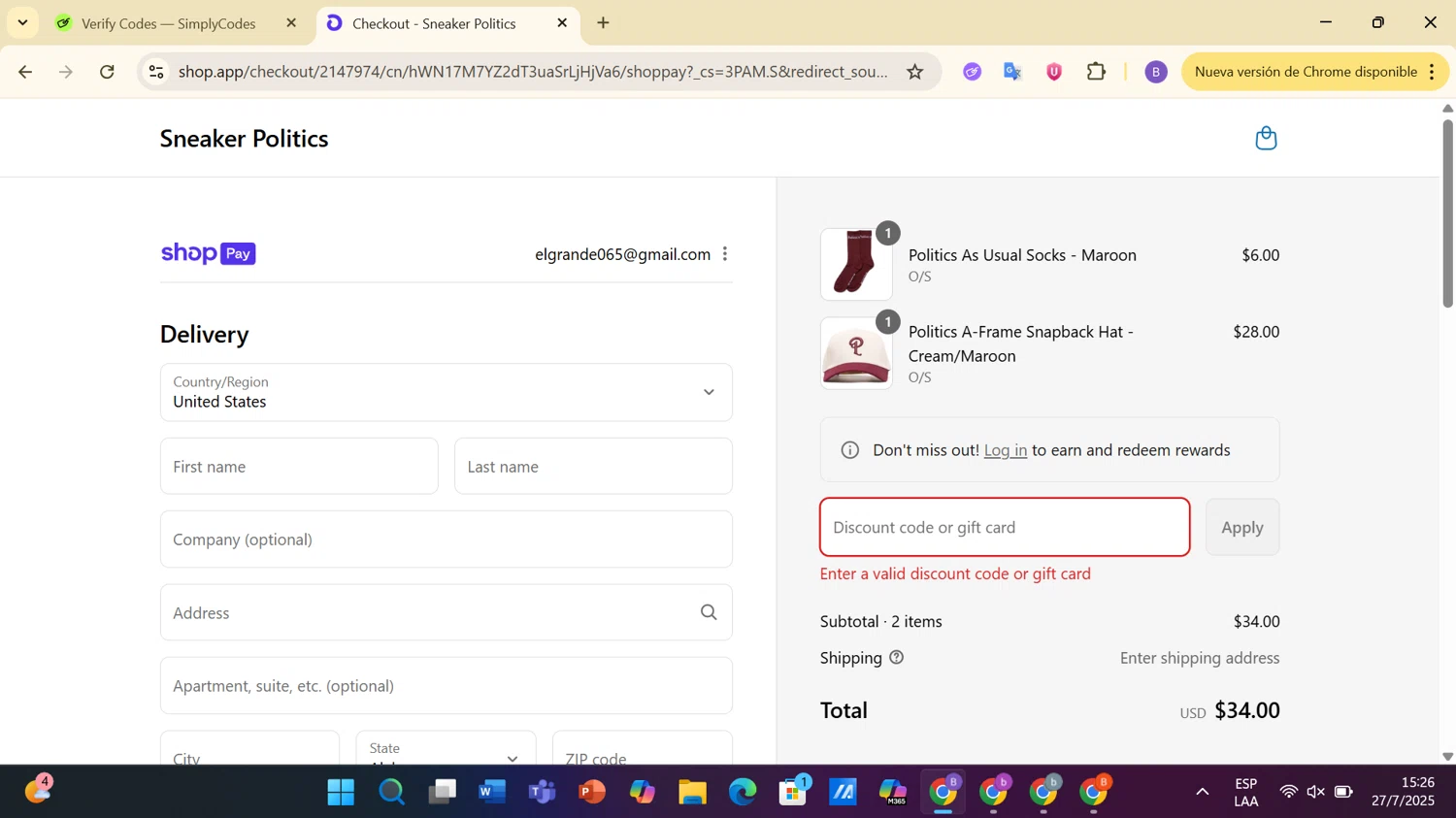The height and width of the screenshot is (818, 1456).
Task: Open the Shop Pay account options menu
Action: 725,254
